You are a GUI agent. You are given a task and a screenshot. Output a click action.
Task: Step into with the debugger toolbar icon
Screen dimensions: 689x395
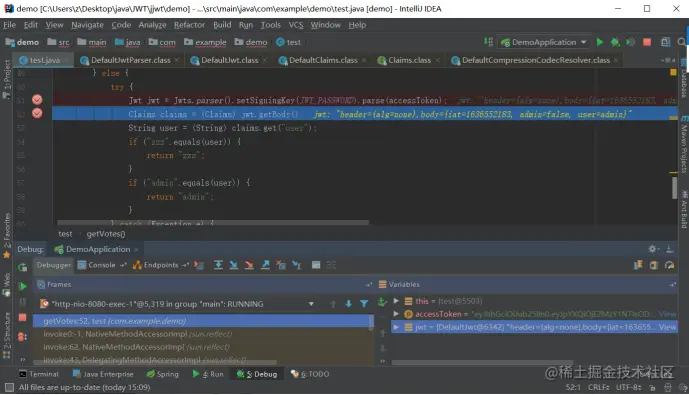coord(234,265)
